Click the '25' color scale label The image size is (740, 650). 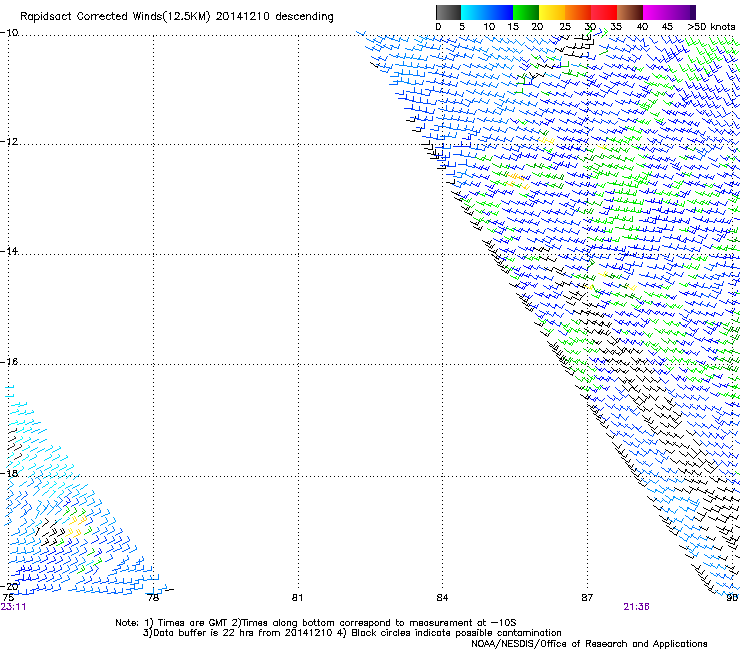(x=564, y=27)
